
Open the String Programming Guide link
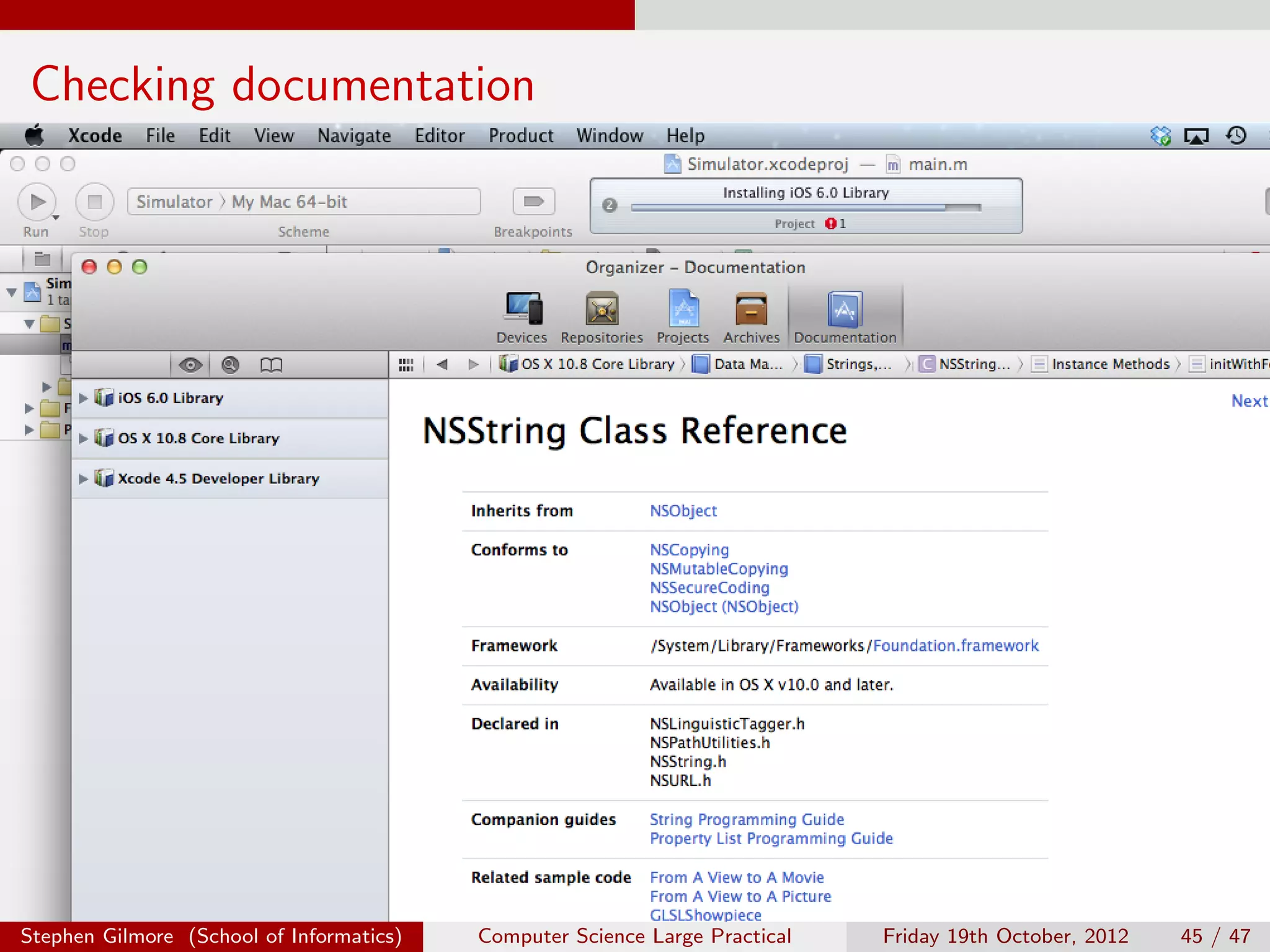point(747,819)
